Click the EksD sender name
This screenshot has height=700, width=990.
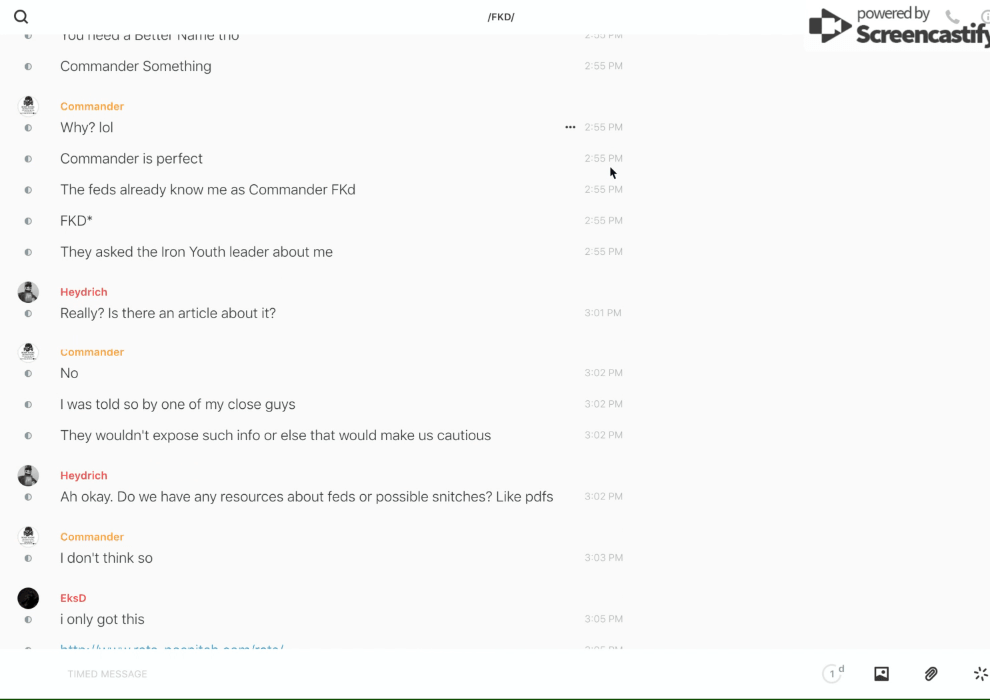pos(73,598)
